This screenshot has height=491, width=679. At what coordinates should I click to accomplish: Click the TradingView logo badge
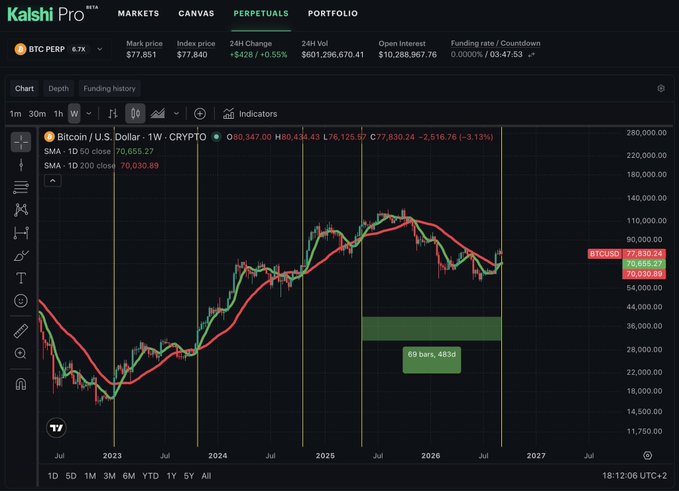[x=56, y=428]
